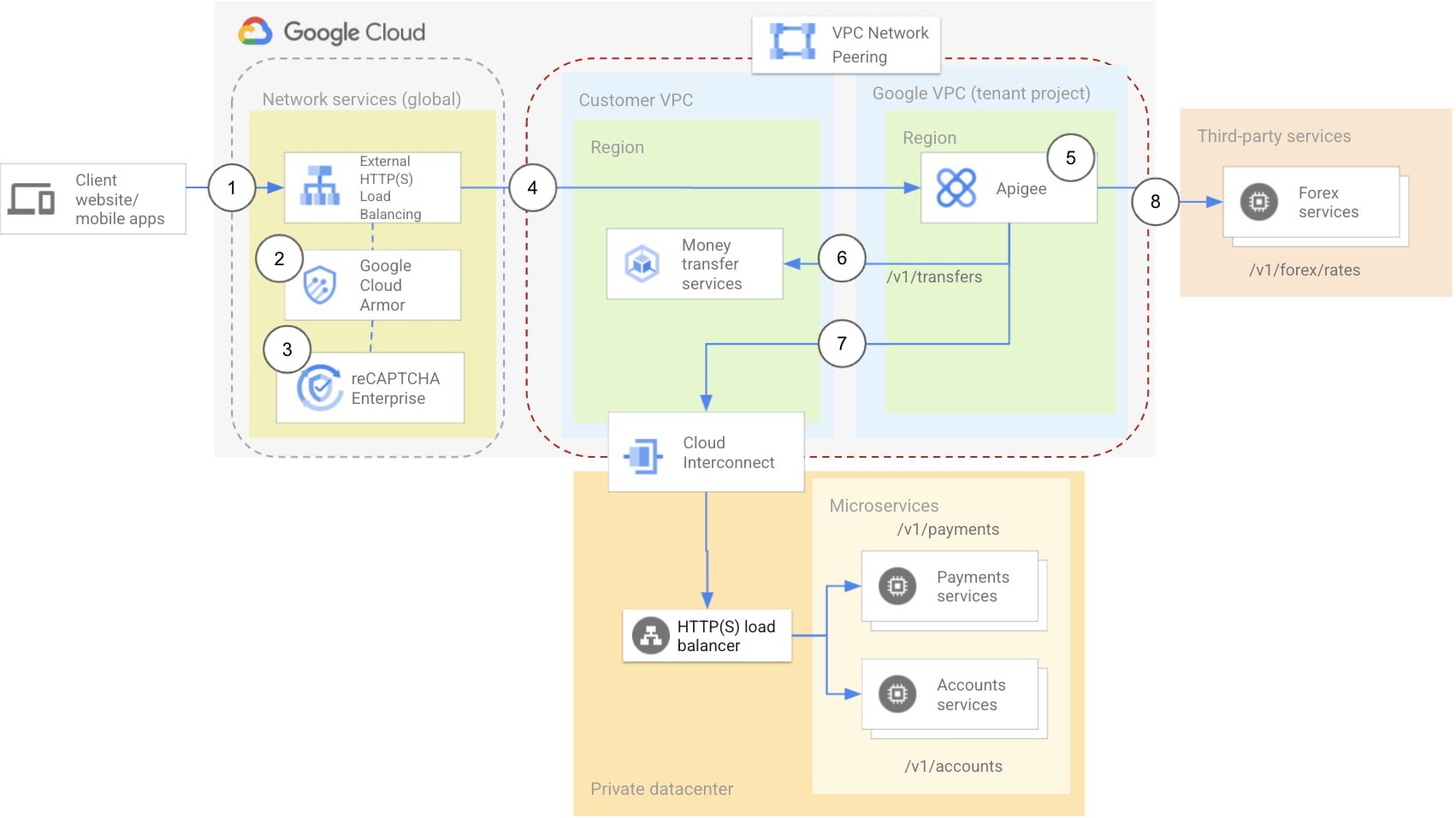Select the Payments services icon

[x=896, y=586]
